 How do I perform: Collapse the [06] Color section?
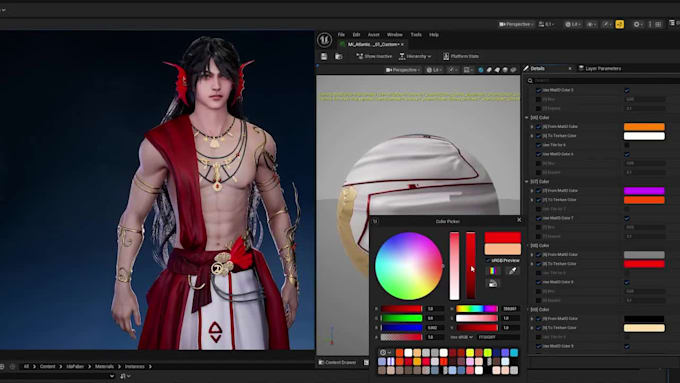click(x=527, y=118)
